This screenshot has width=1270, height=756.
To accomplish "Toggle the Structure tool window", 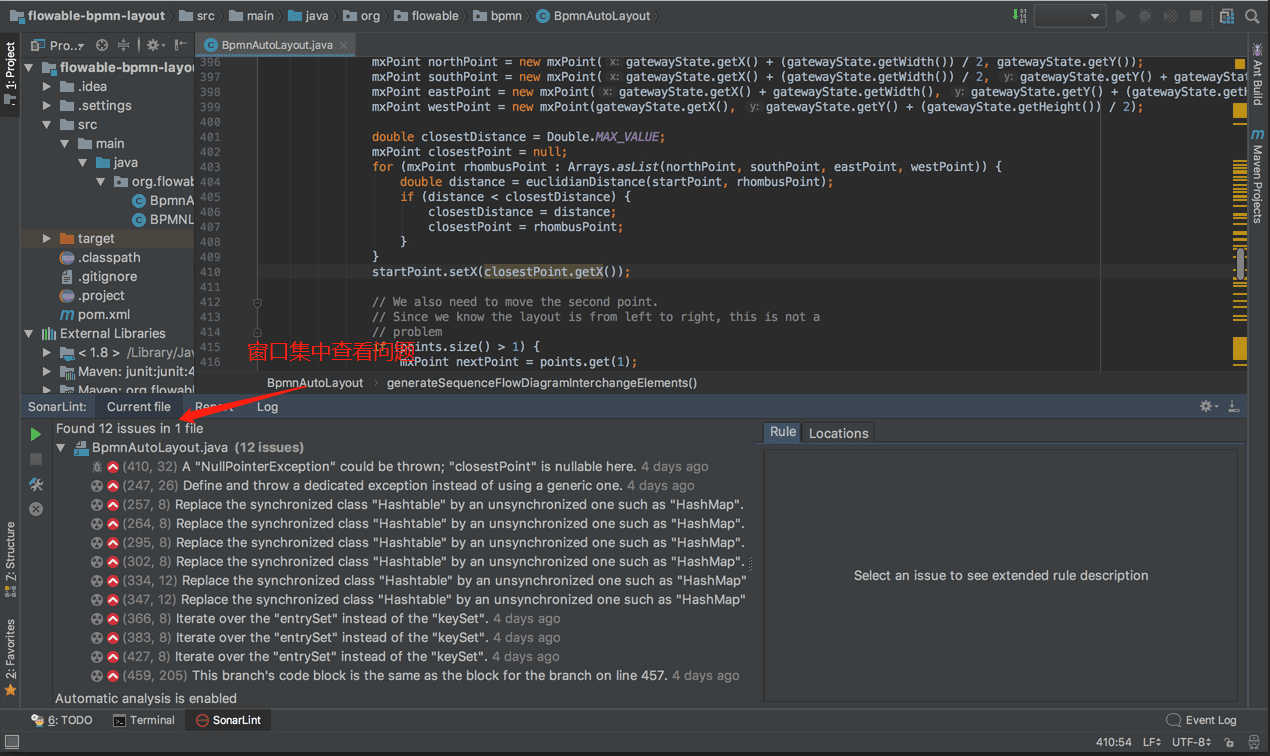I will [10, 558].
